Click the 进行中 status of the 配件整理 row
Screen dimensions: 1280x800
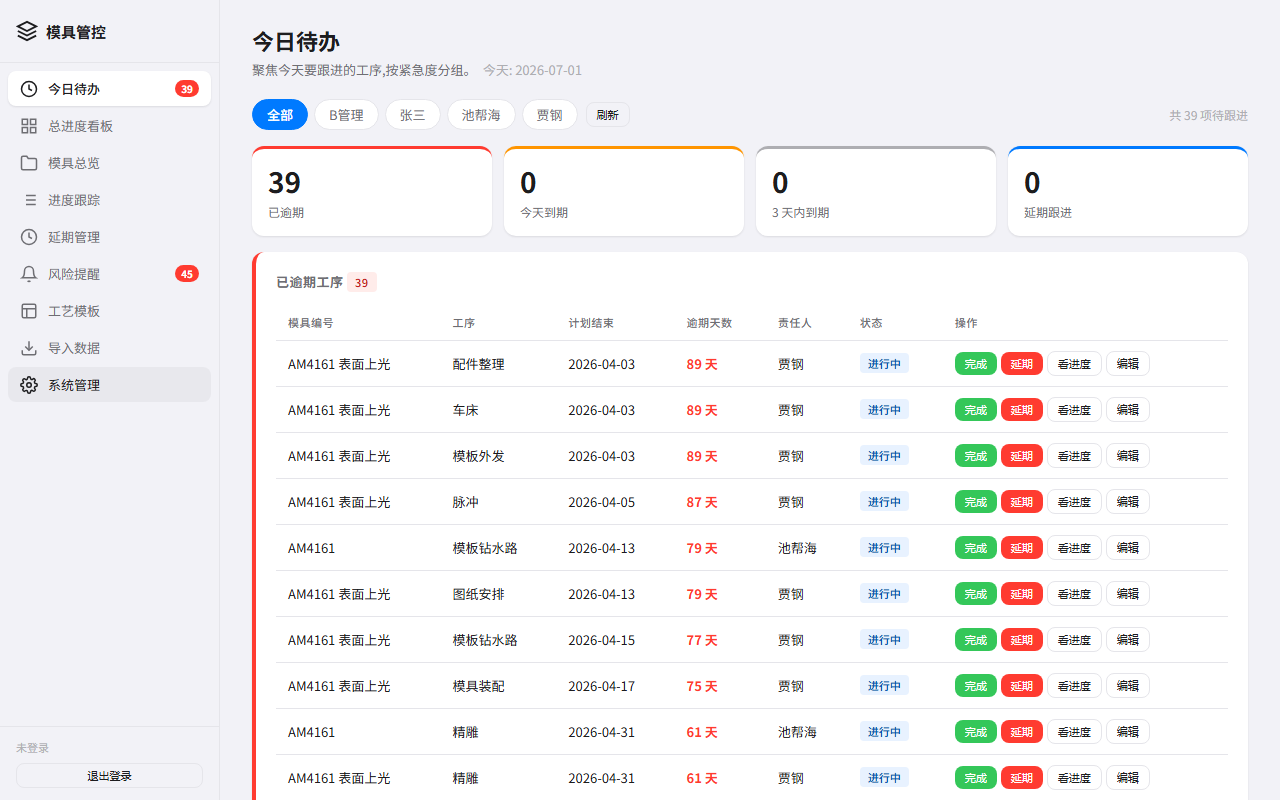click(884, 364)
